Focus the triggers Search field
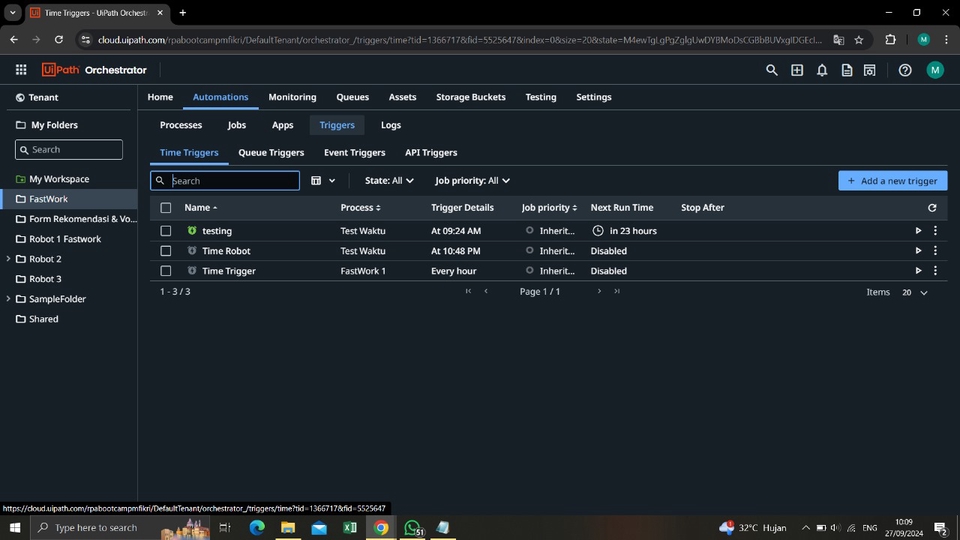 [225, 181]
